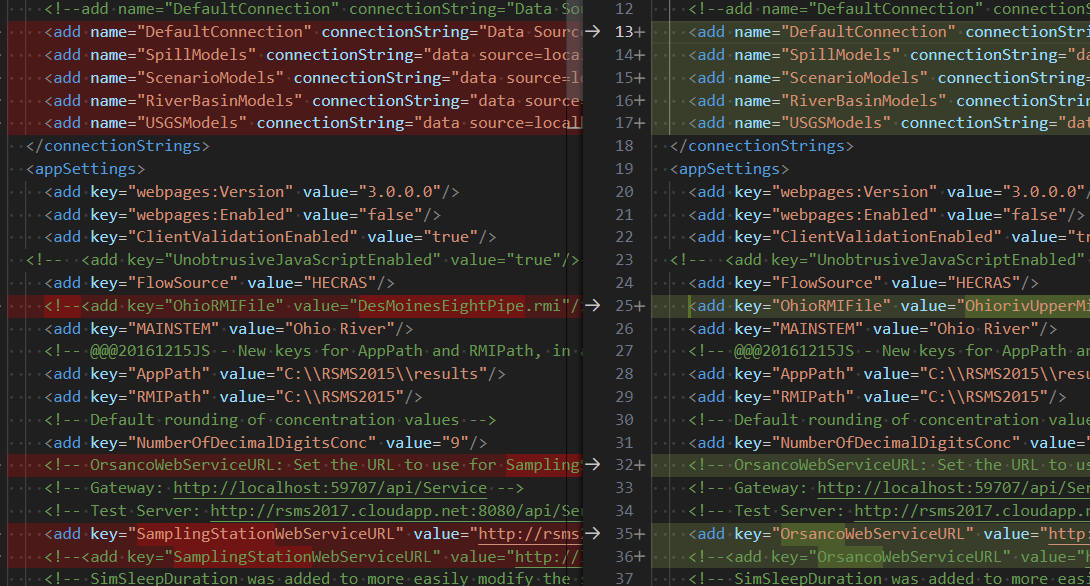Open the localhost:59707 Gateway link in left pane
This screenshot has width=1090, height=586.
click(x=330, y=488)
